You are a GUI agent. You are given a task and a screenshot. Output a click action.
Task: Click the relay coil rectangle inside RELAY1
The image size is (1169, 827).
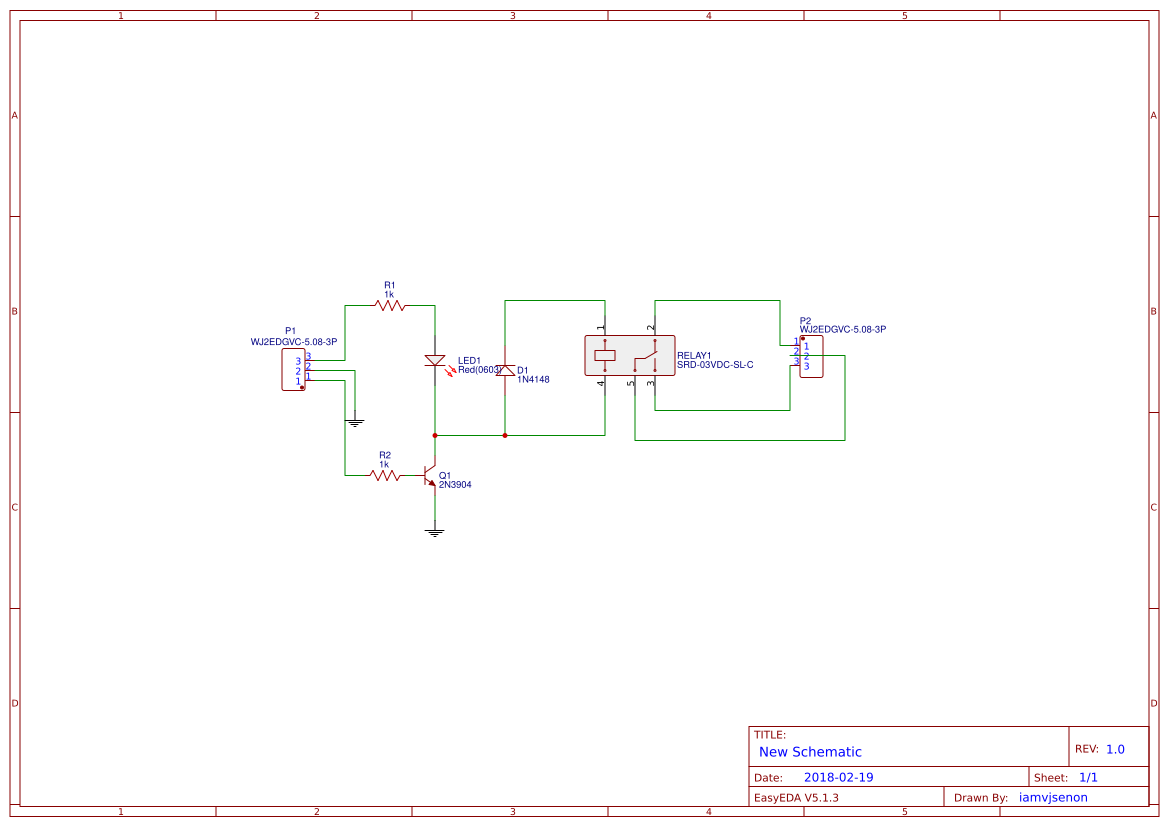605,354
